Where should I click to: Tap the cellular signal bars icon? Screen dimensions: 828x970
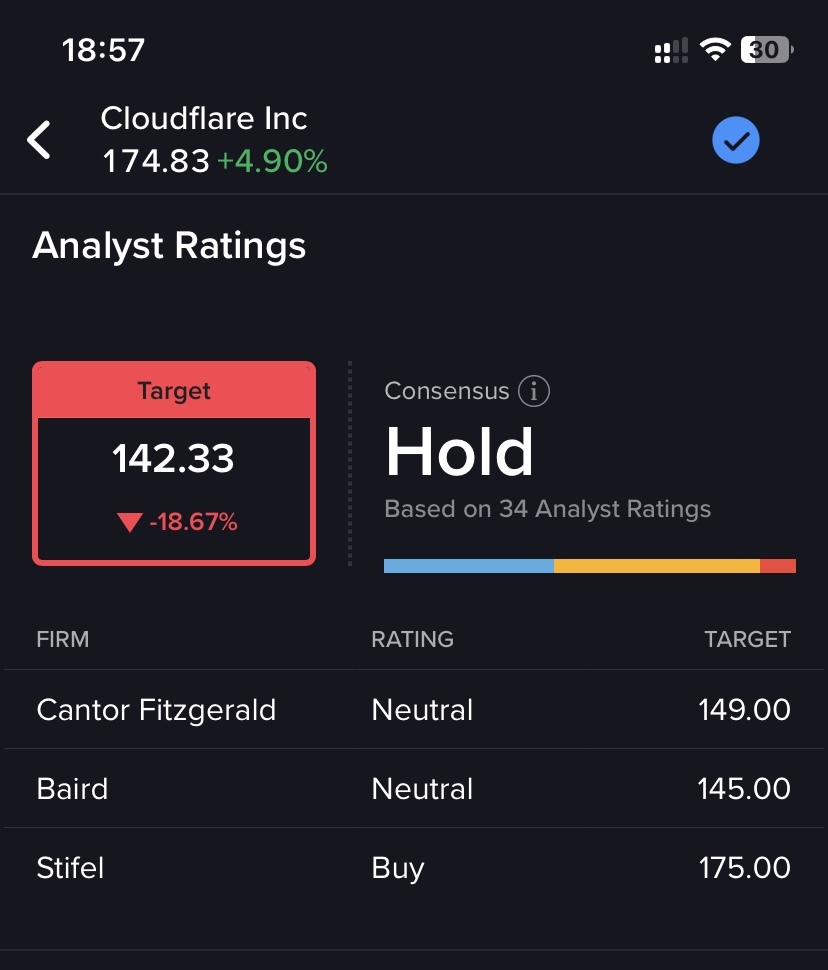pos(670,51)
